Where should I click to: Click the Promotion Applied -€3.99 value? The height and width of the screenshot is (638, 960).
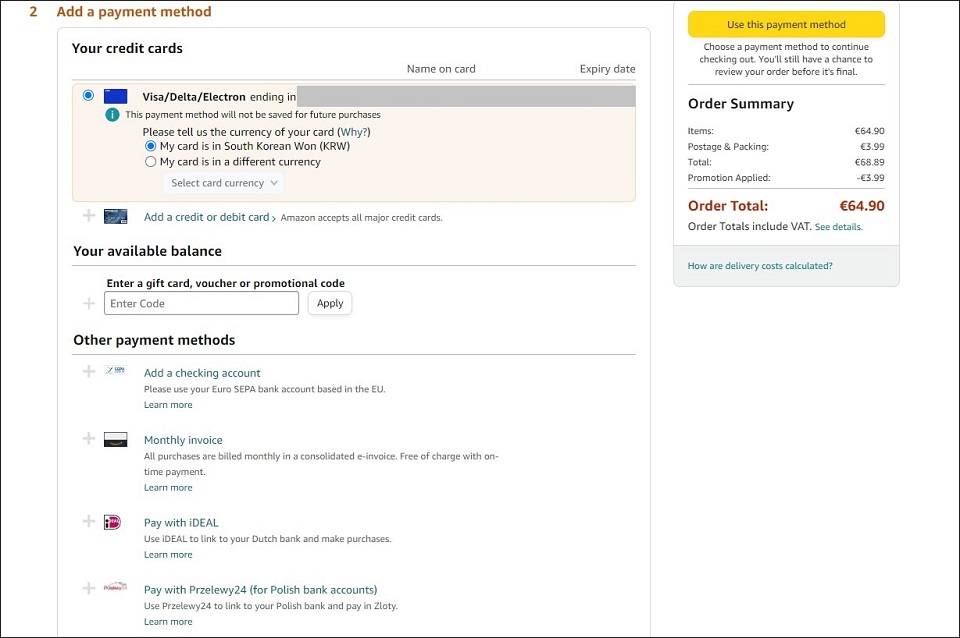(x=871, y=178)
